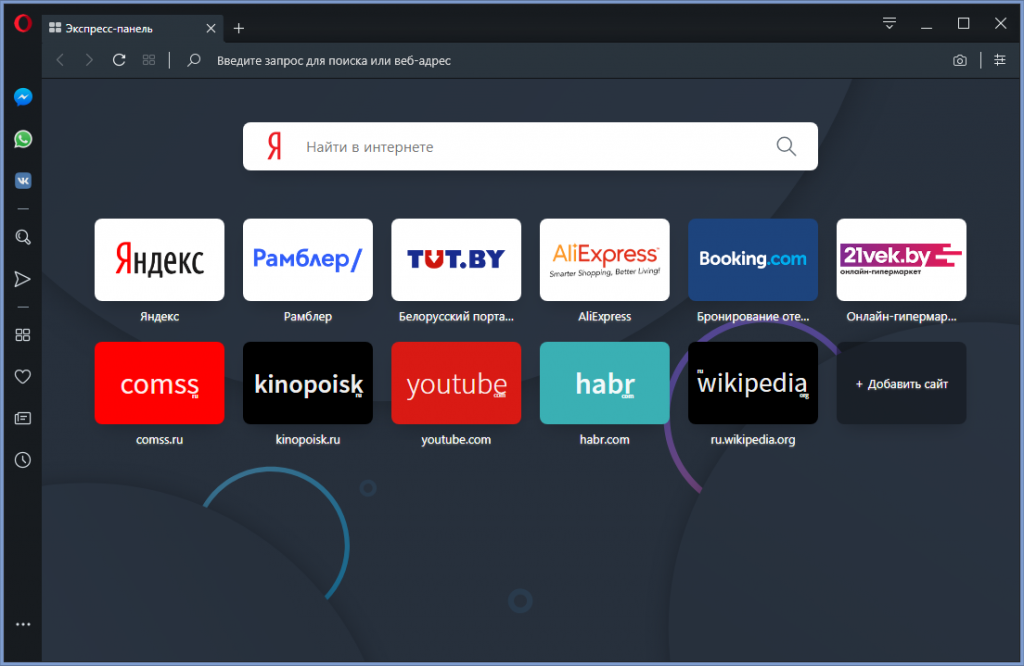Open sidebar setup three dots

23,624
